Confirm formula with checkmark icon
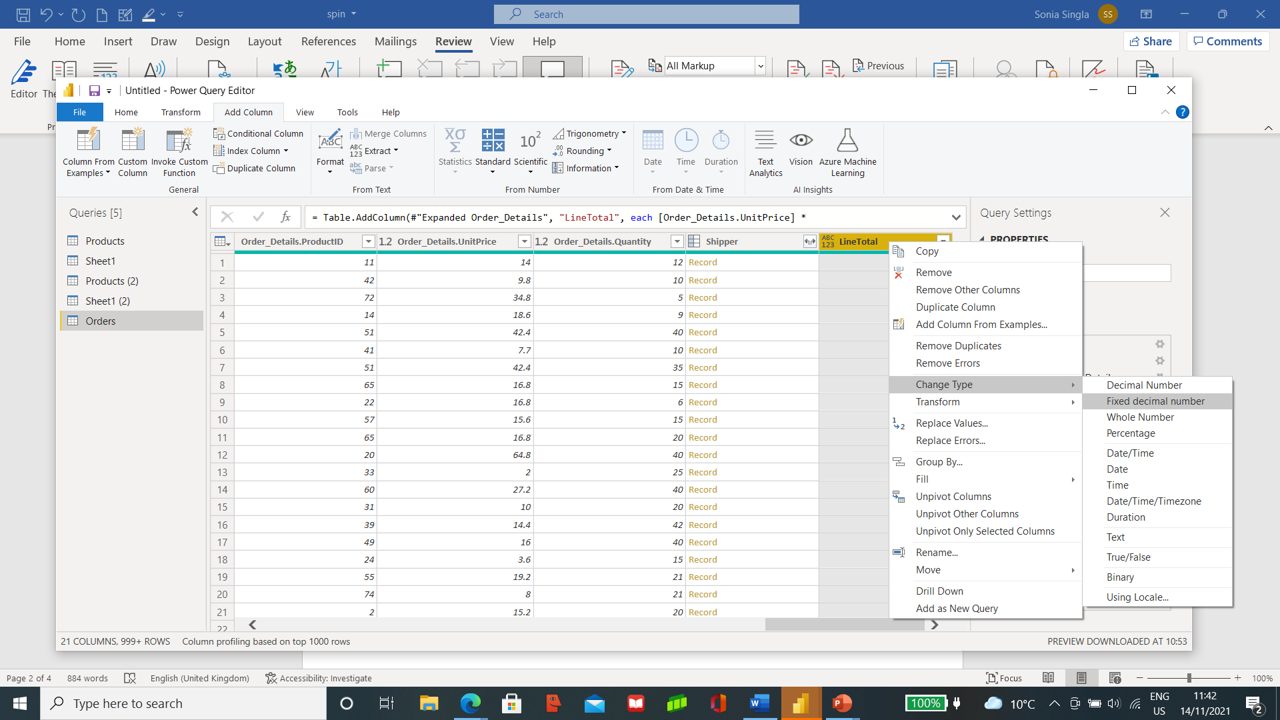Viewport: 1280px width, 720px height. pyautogui.click(x=258, y=217)
